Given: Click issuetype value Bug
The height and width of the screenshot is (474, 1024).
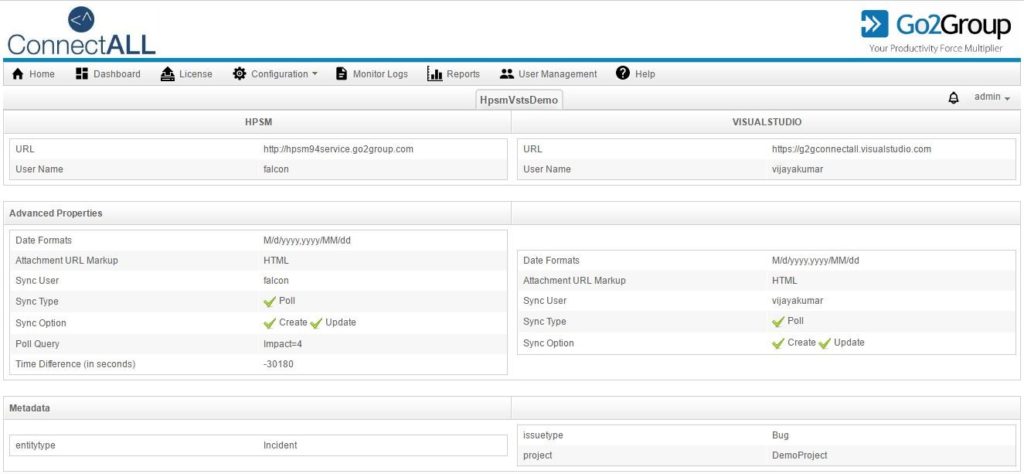Looking at the screenshot, I should click(780, 435).
